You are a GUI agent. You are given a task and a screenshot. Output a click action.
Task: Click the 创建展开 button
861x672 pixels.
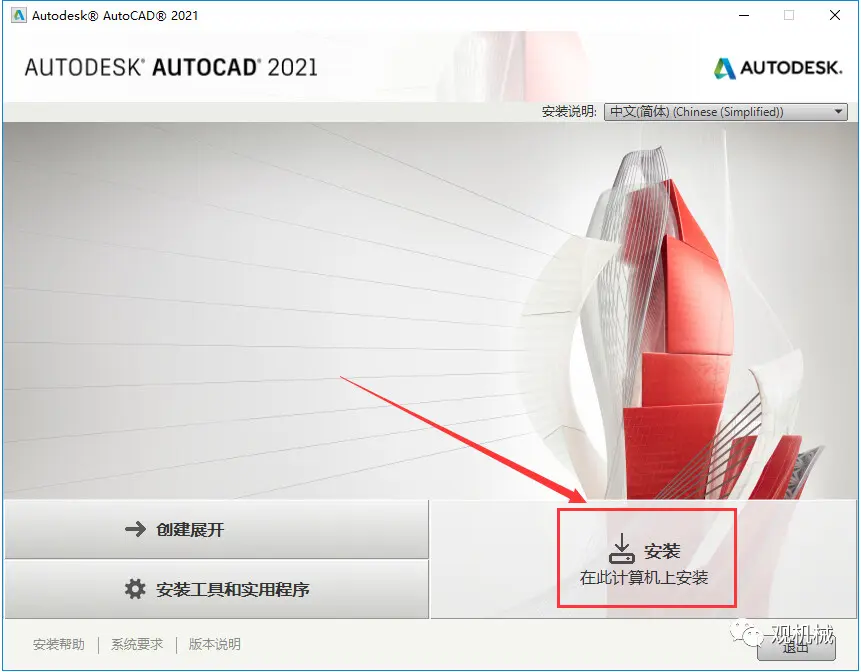pos(217,529)
